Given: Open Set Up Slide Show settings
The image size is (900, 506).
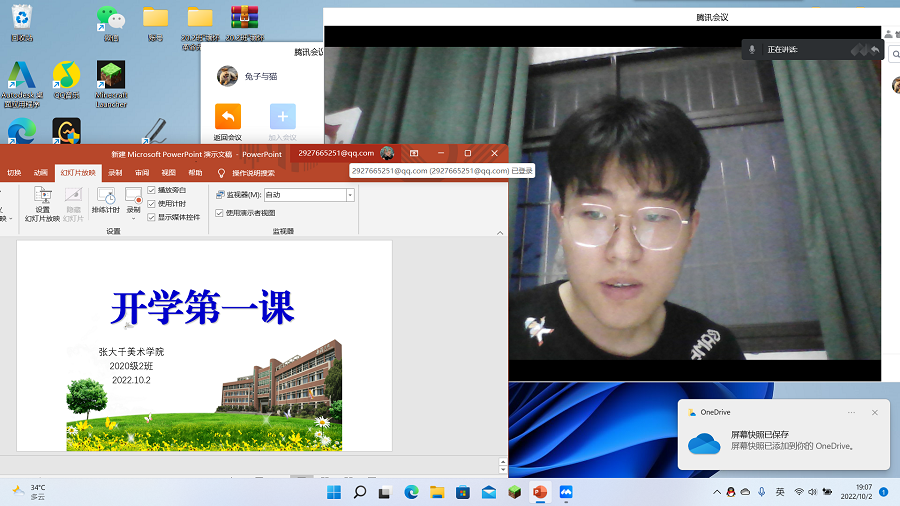Looking at the screenshot, I should coord(42,205).
